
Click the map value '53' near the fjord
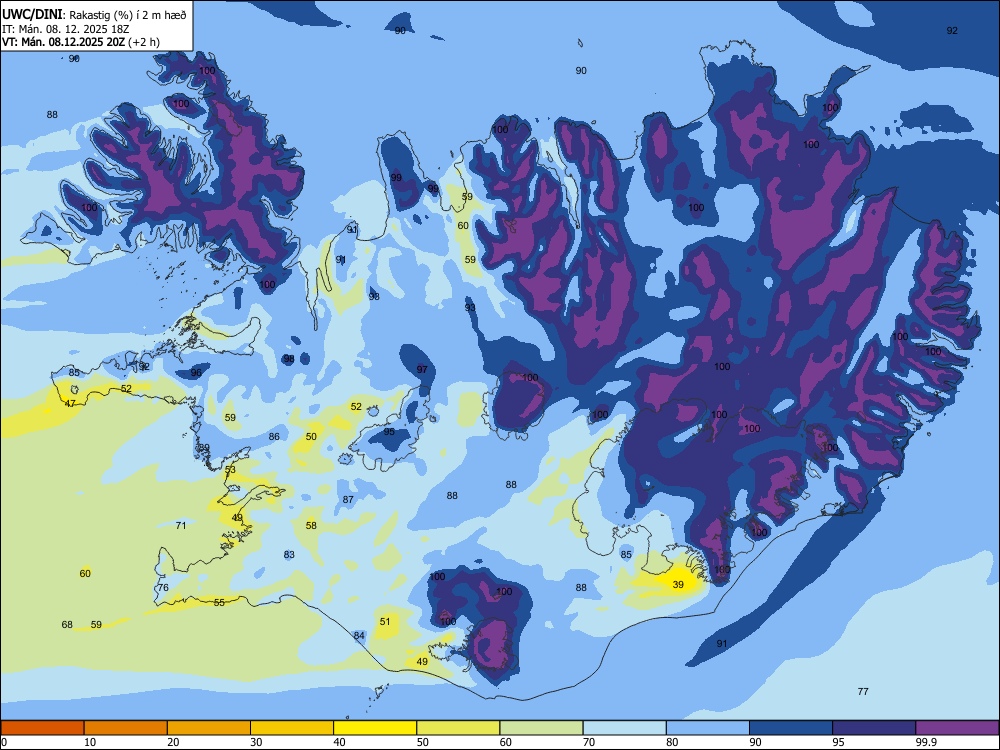(x=230, y=469)
